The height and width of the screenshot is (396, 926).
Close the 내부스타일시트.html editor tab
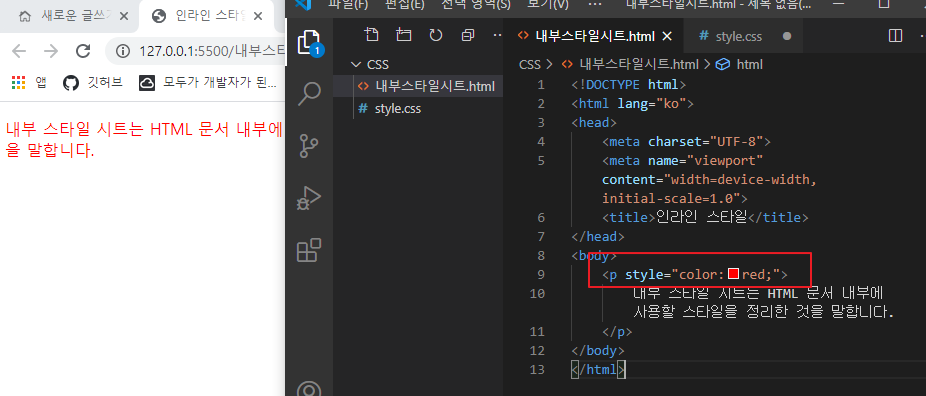click(x=667, y=37)
